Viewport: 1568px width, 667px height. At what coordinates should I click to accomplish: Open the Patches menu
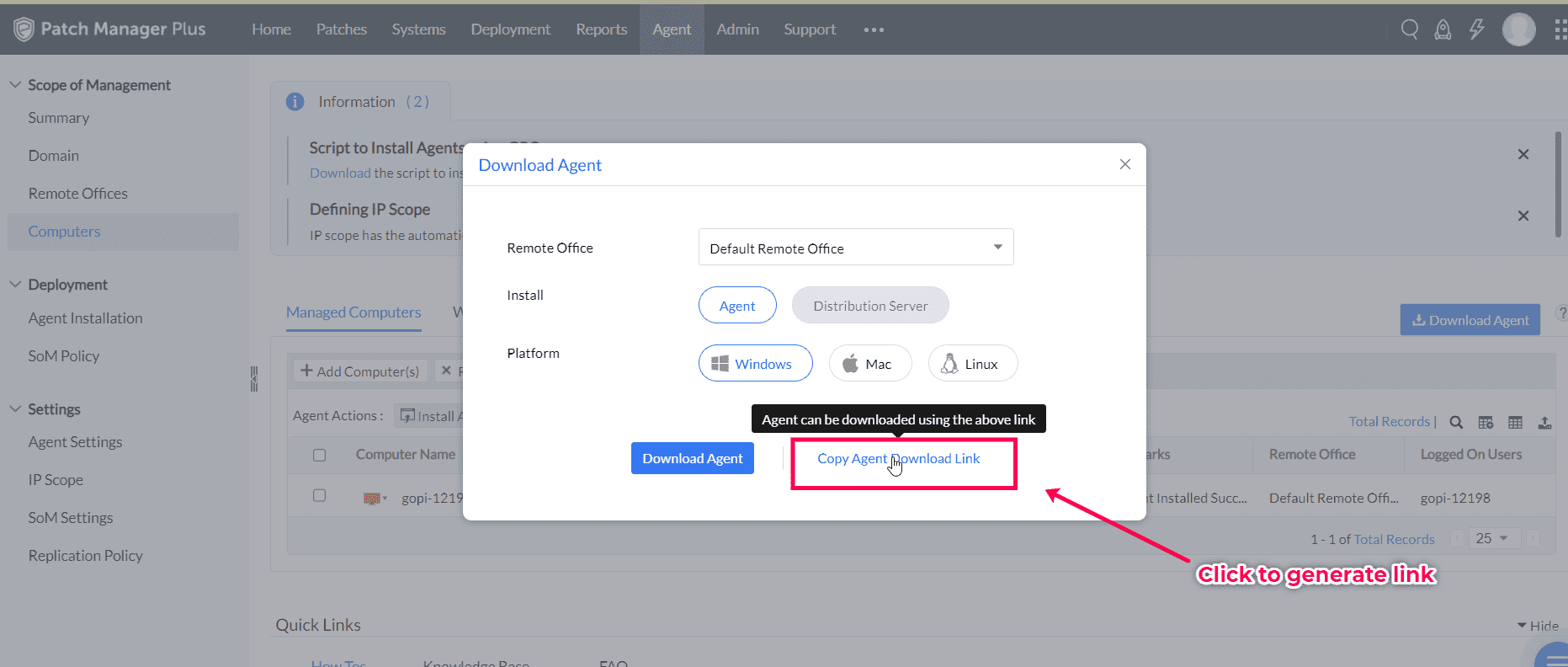click(342, 29)
